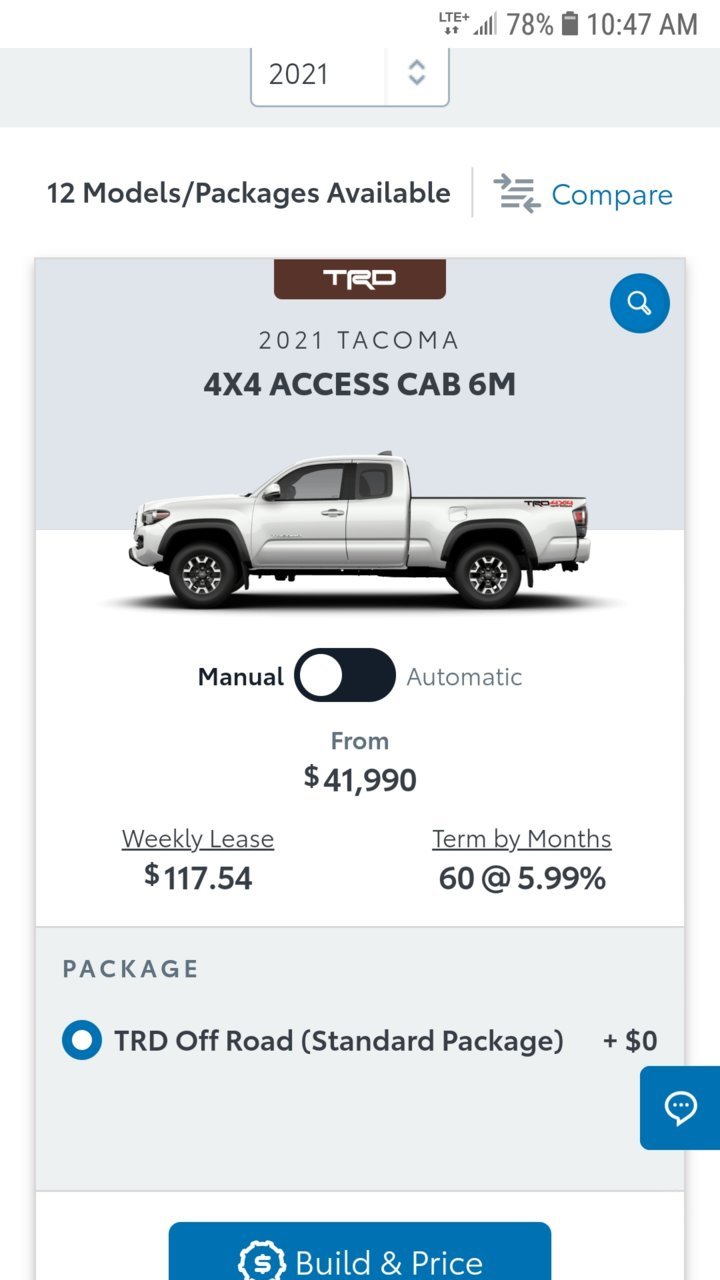Open the Term by Months options
The image size is (720, 1280).
(522, 839)
